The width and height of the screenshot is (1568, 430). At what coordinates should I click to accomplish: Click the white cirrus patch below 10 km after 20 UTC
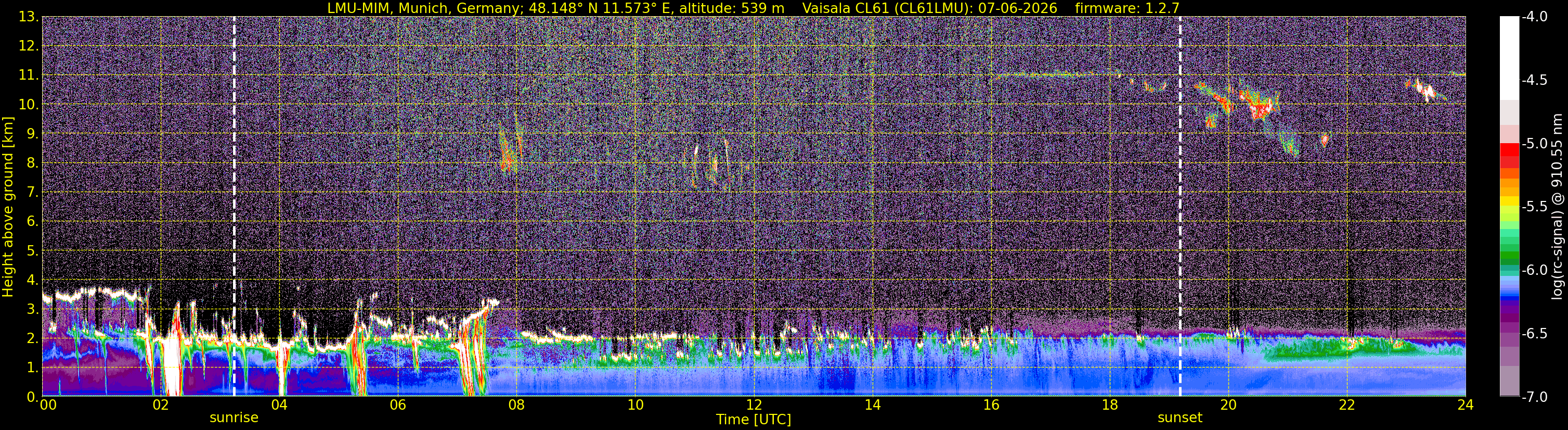click(x=1260, y=110)
